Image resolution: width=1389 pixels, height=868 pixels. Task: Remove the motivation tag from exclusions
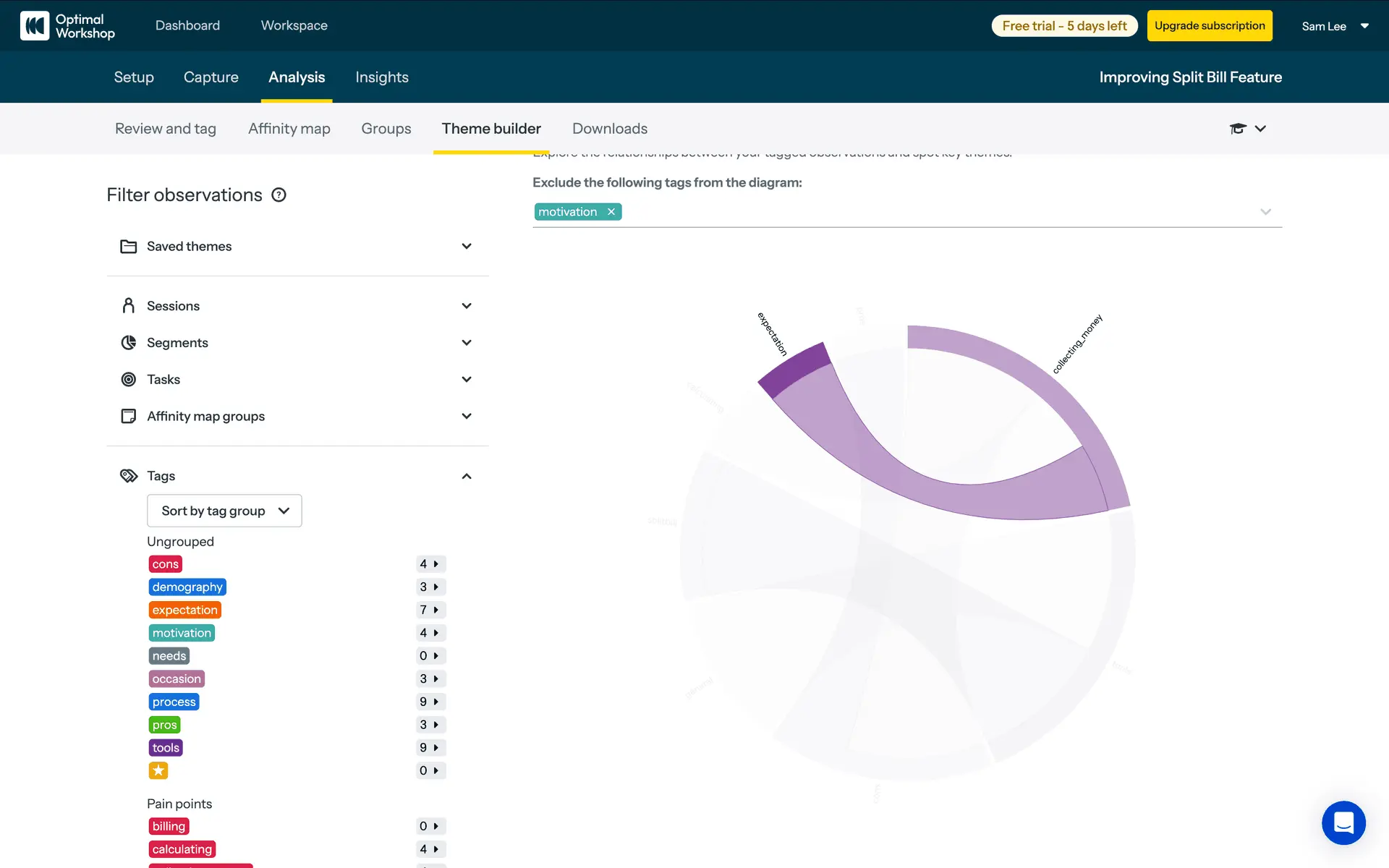(611, 212)
